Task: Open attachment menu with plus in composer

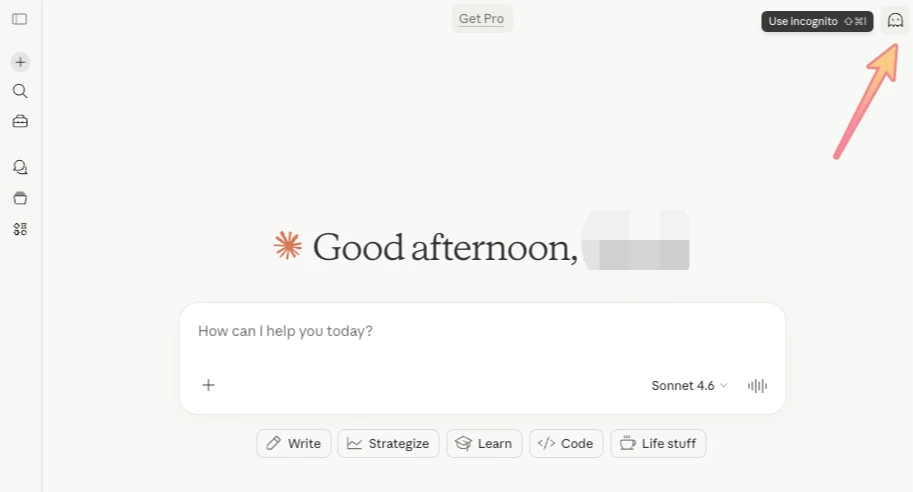Action: [208, 385]
